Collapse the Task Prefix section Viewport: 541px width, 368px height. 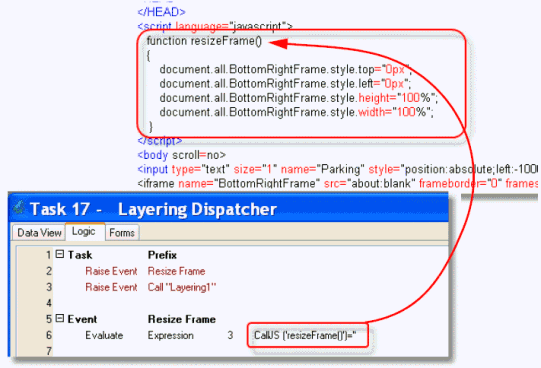60,255
